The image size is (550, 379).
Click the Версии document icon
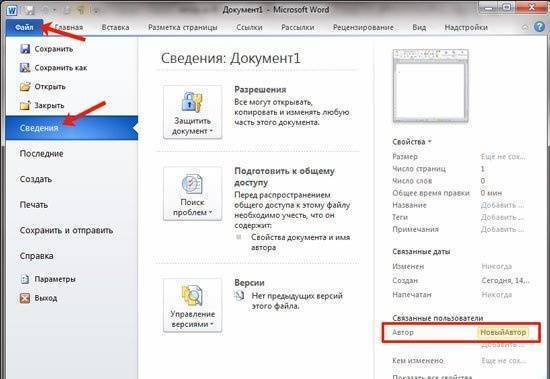pos(240,296)
